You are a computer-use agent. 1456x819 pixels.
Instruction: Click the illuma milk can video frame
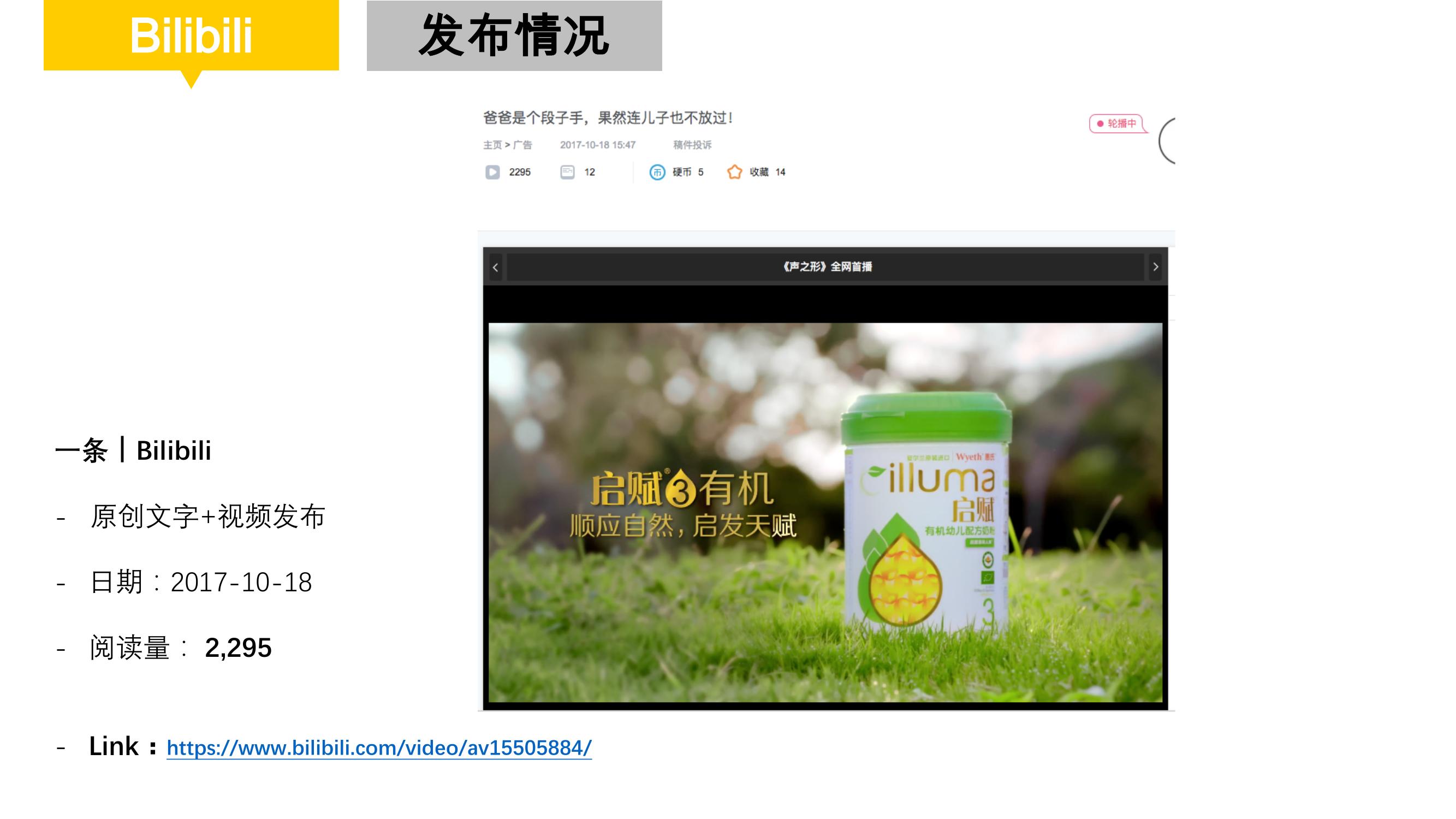[825, 513]
